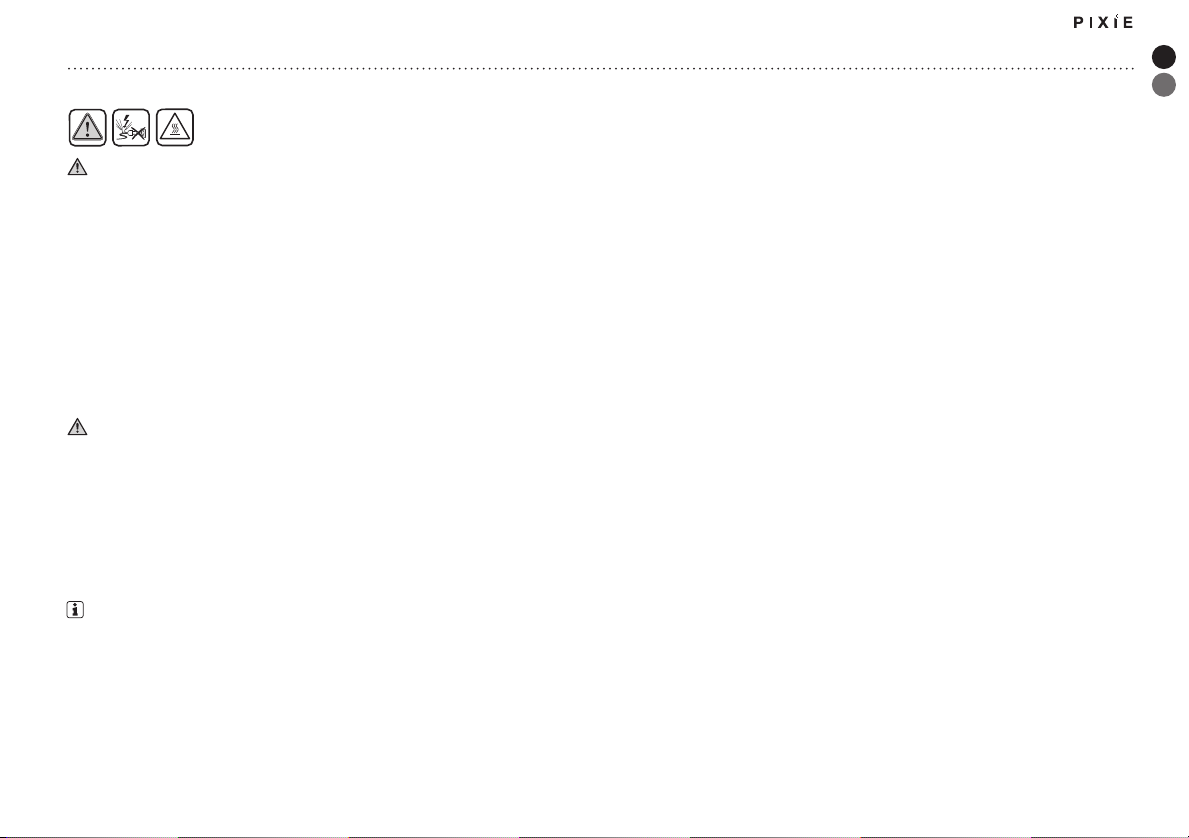This screenshot has height=838, width=1189.
Task: Click the accented I in PIXIE logo
Action: tap(1116, 20)
